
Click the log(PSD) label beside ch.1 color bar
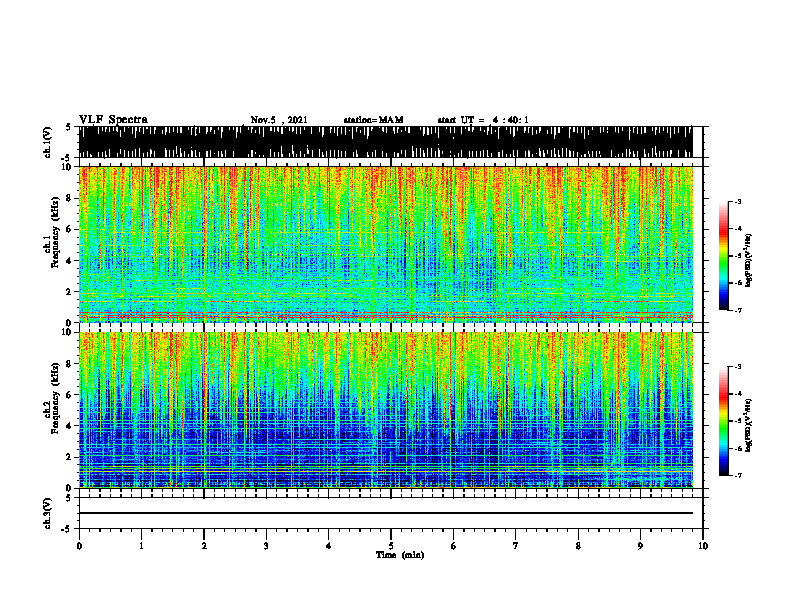pyautogui.click(x=749, y=261)
